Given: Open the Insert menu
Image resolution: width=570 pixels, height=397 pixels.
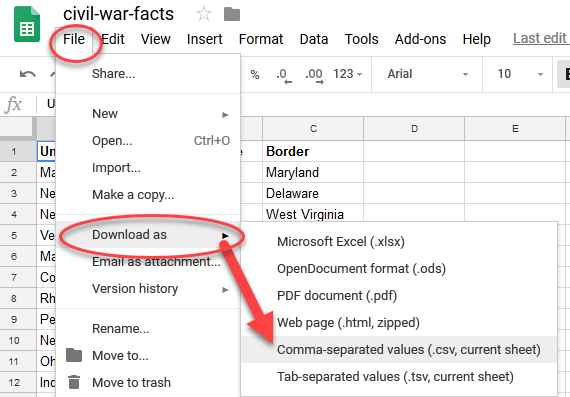Looking at the screenshot, I should (205, 39).
